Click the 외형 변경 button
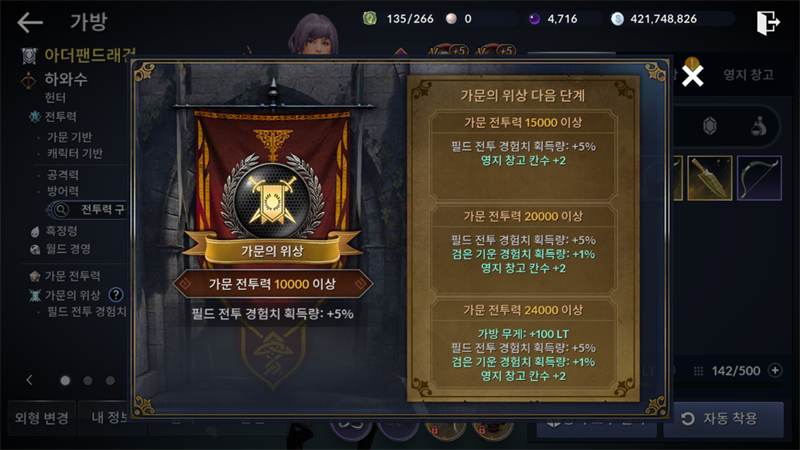This screenshot has height=450, width=800. pos(42,418)
